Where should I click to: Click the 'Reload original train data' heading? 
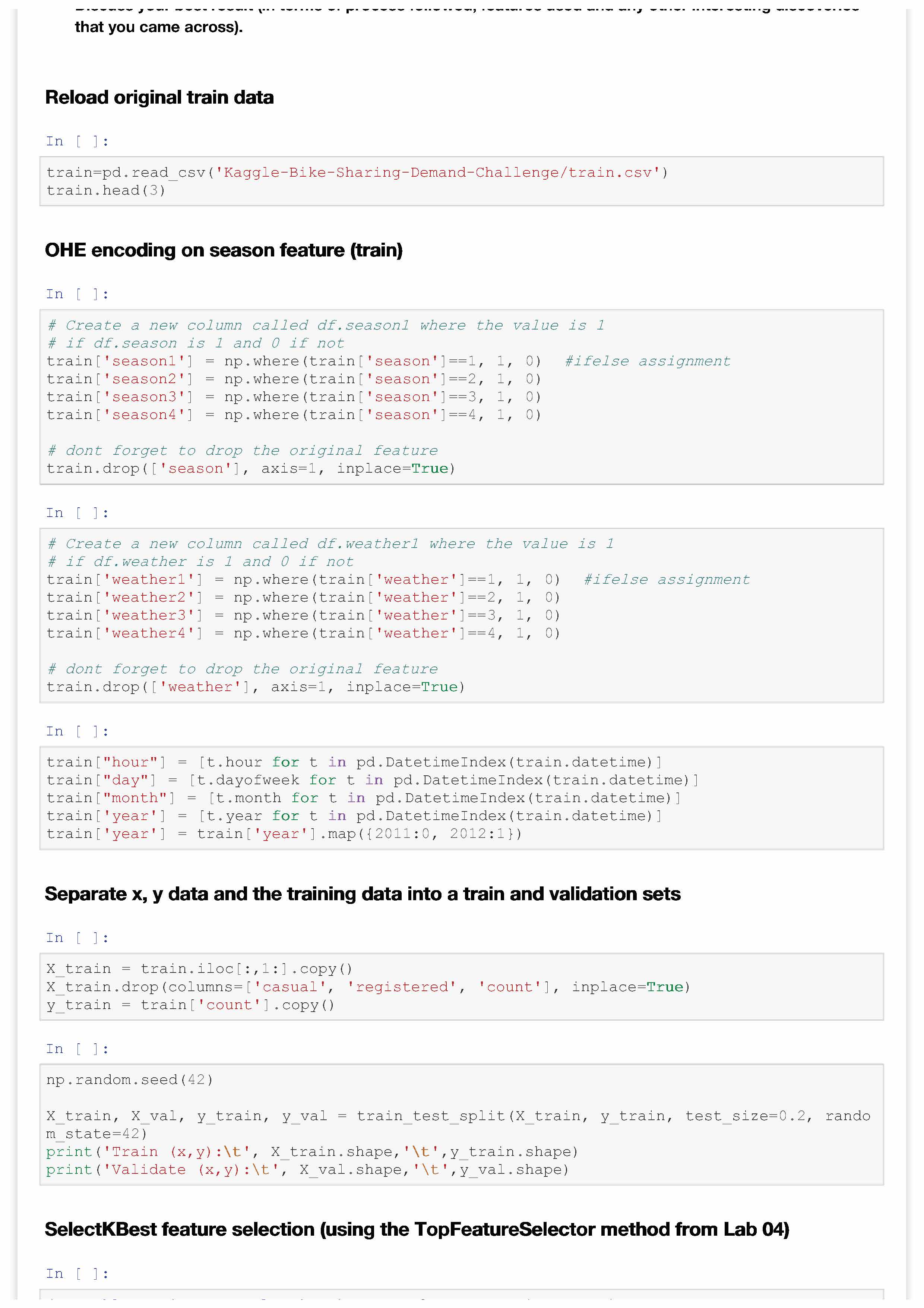pos(159,97)
